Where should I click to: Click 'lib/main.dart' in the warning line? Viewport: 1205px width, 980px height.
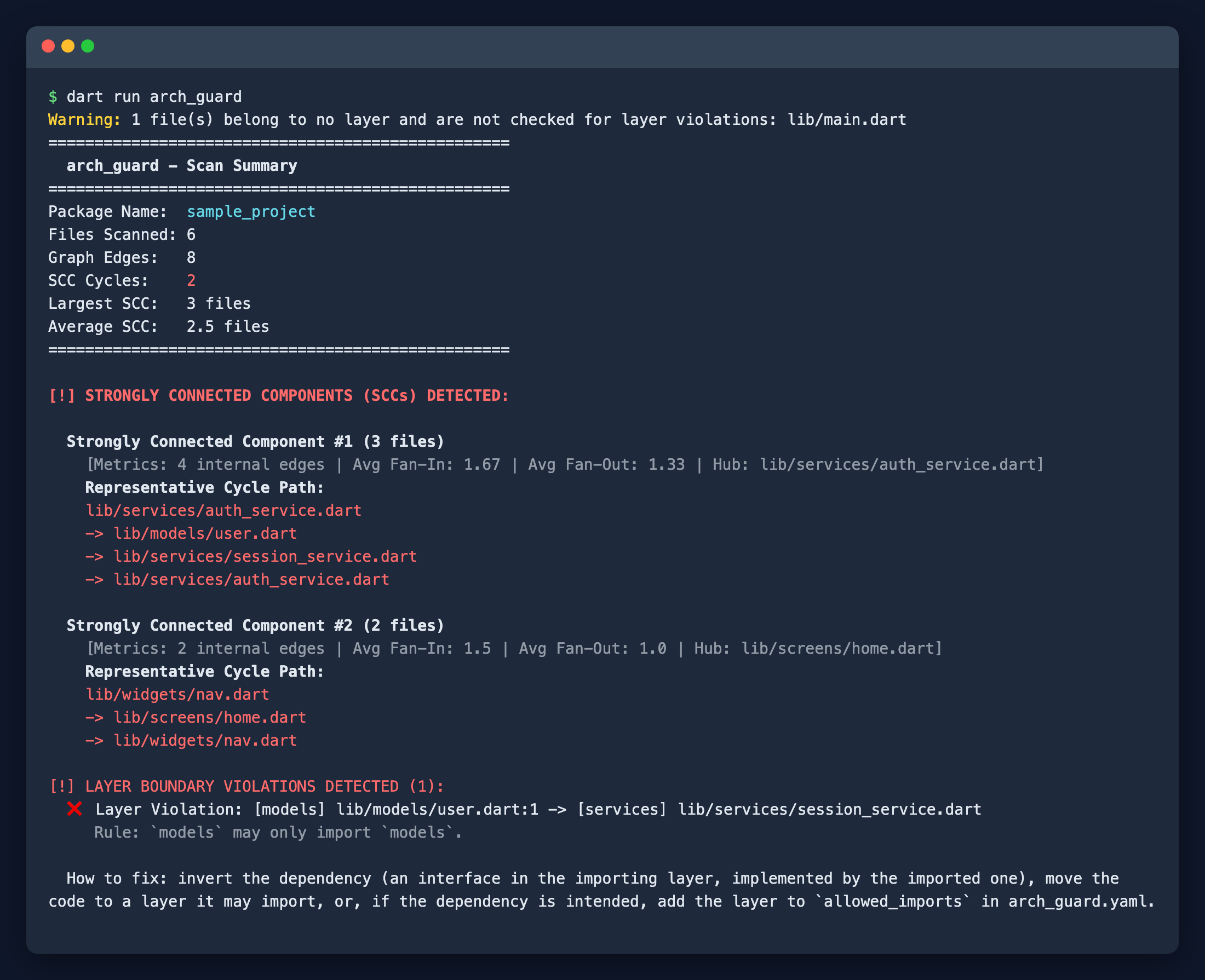847,120
